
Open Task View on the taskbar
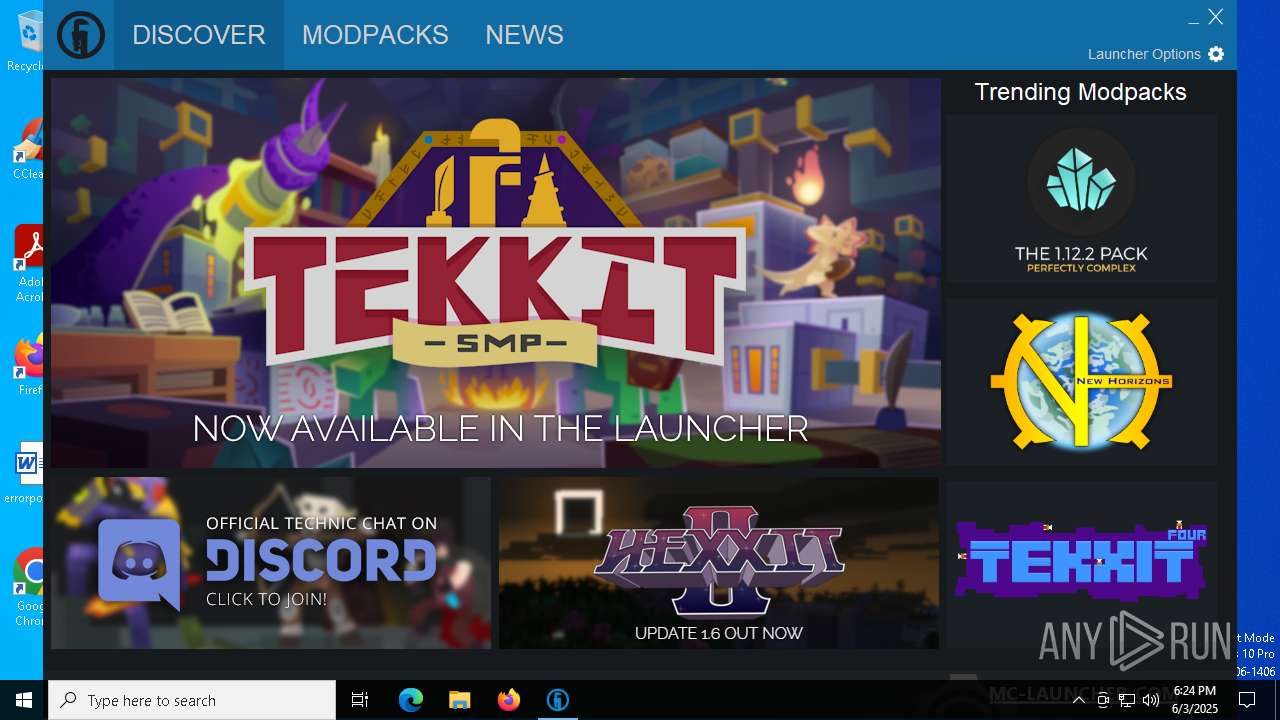click(360, 700)
